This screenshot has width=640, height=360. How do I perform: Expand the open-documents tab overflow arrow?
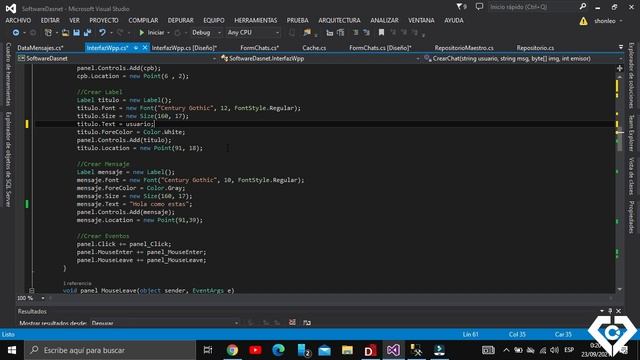[621, 47]
